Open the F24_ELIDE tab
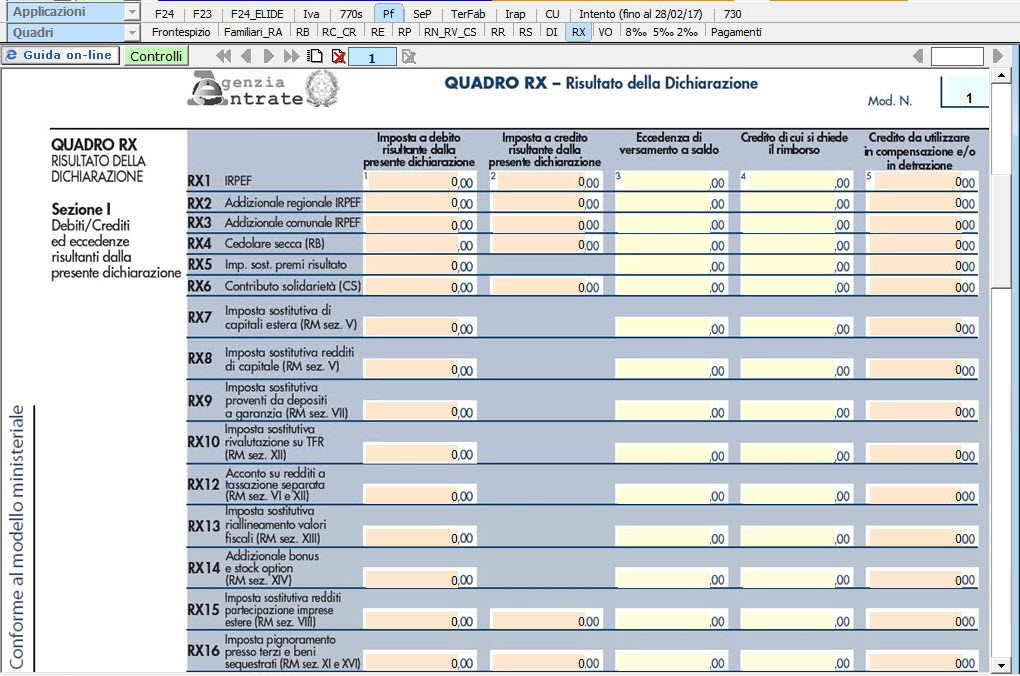Viewport: 1020px width, 676px height. [x=257, y=14]
